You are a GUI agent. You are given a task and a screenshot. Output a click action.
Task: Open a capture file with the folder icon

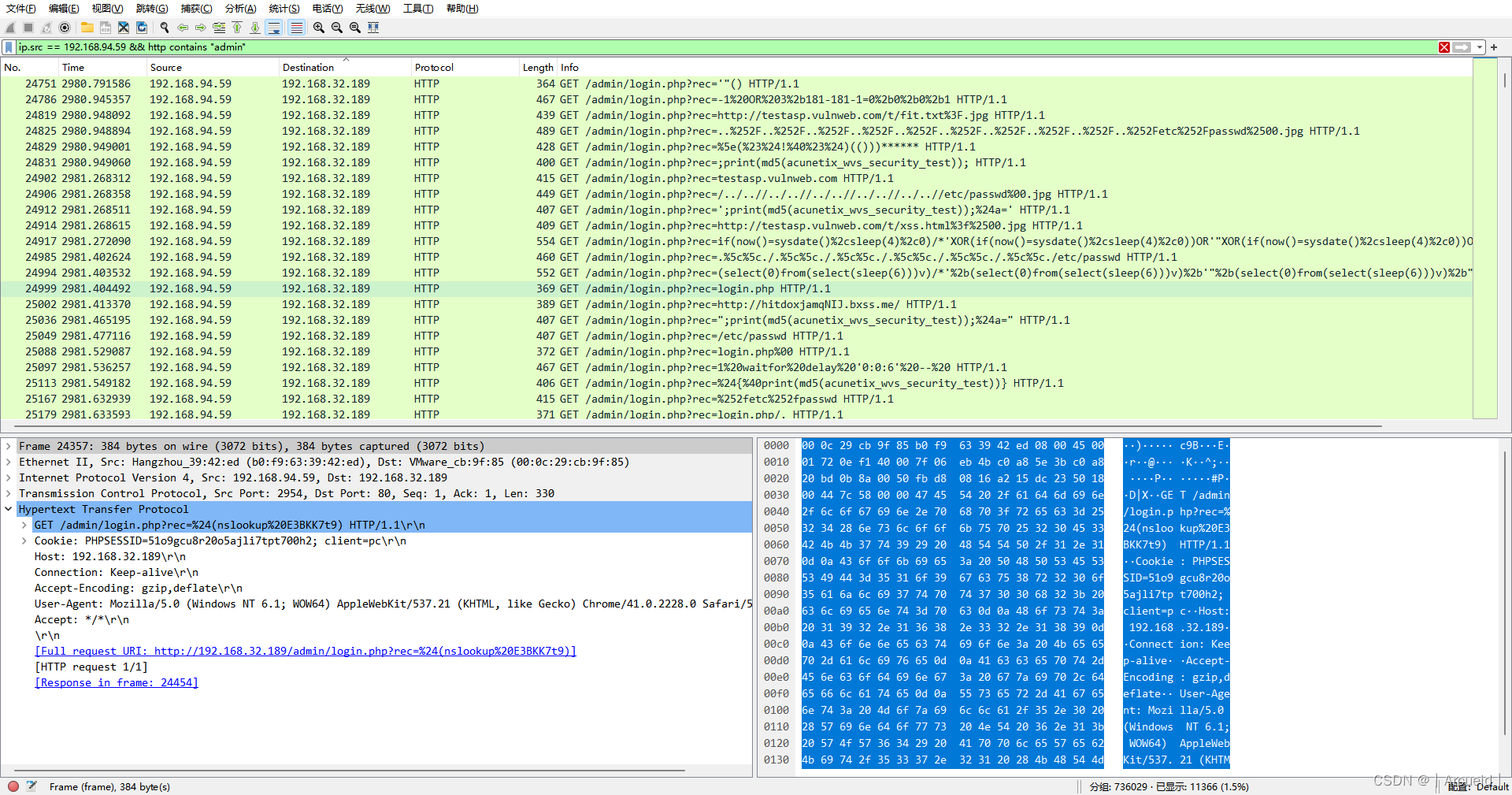coord(87,28)
